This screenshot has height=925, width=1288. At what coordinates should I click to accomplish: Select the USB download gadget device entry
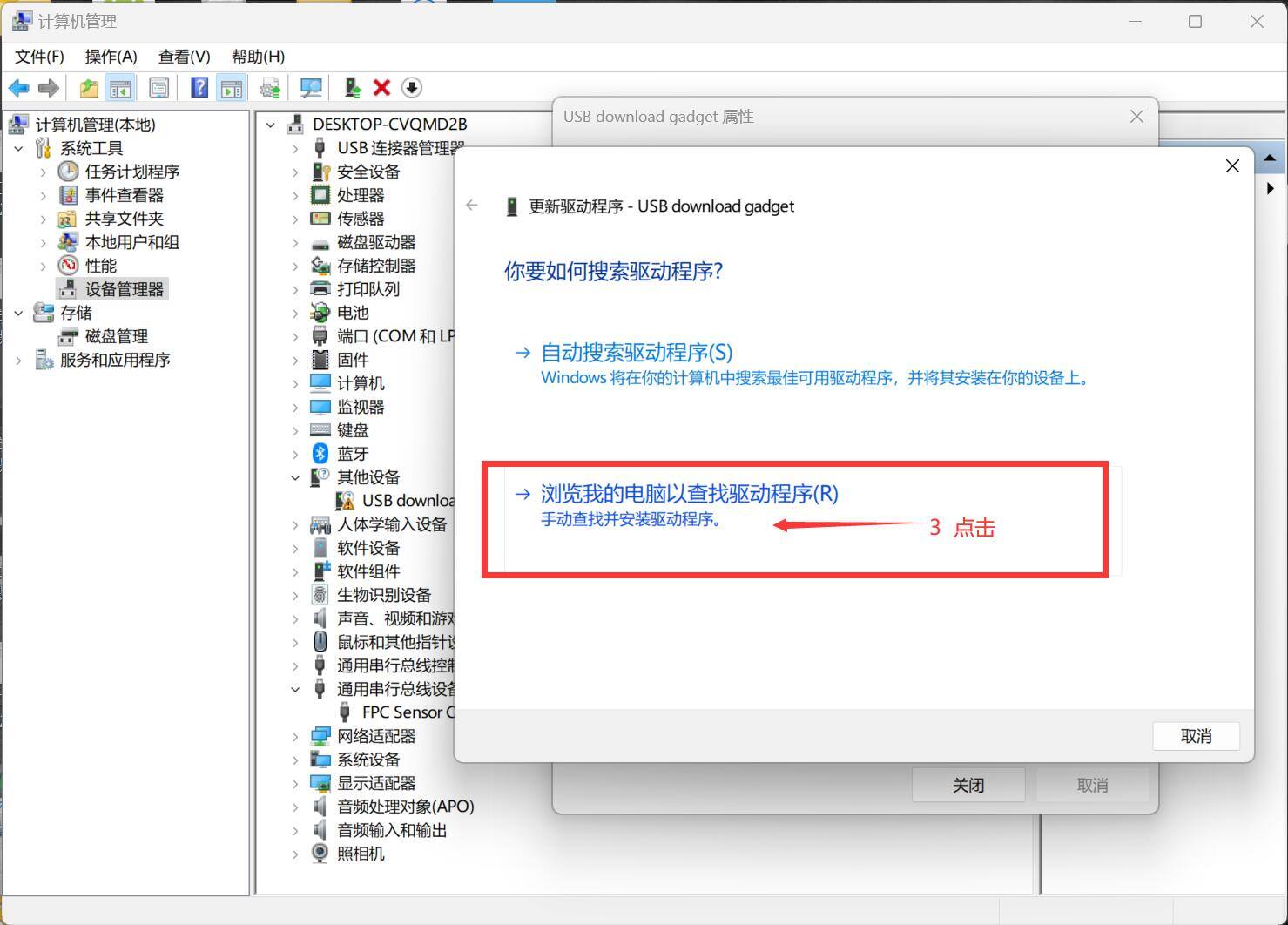tap(408, 501)
